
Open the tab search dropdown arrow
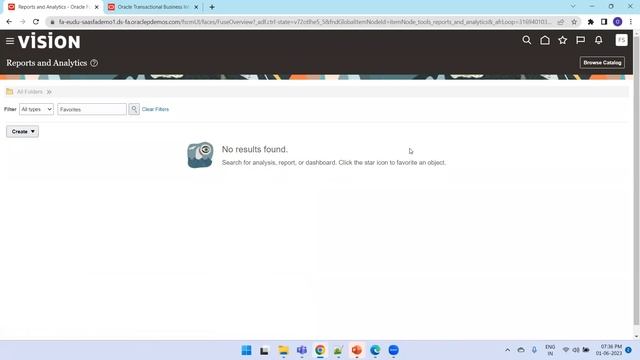point(573,6)
